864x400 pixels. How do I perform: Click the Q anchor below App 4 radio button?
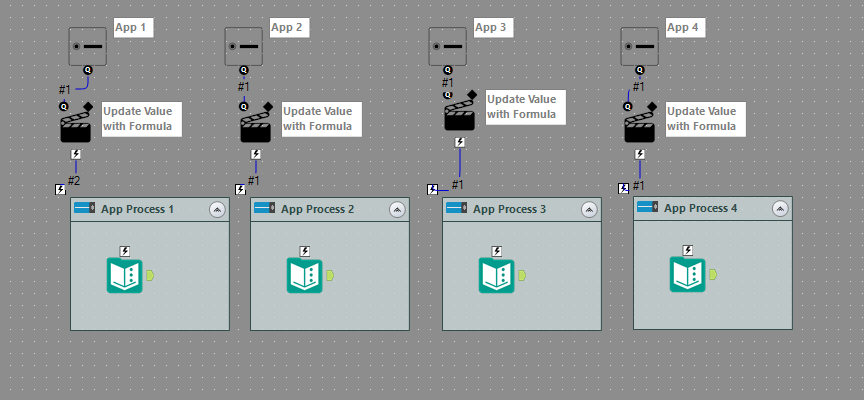click(x=639, y=70)
